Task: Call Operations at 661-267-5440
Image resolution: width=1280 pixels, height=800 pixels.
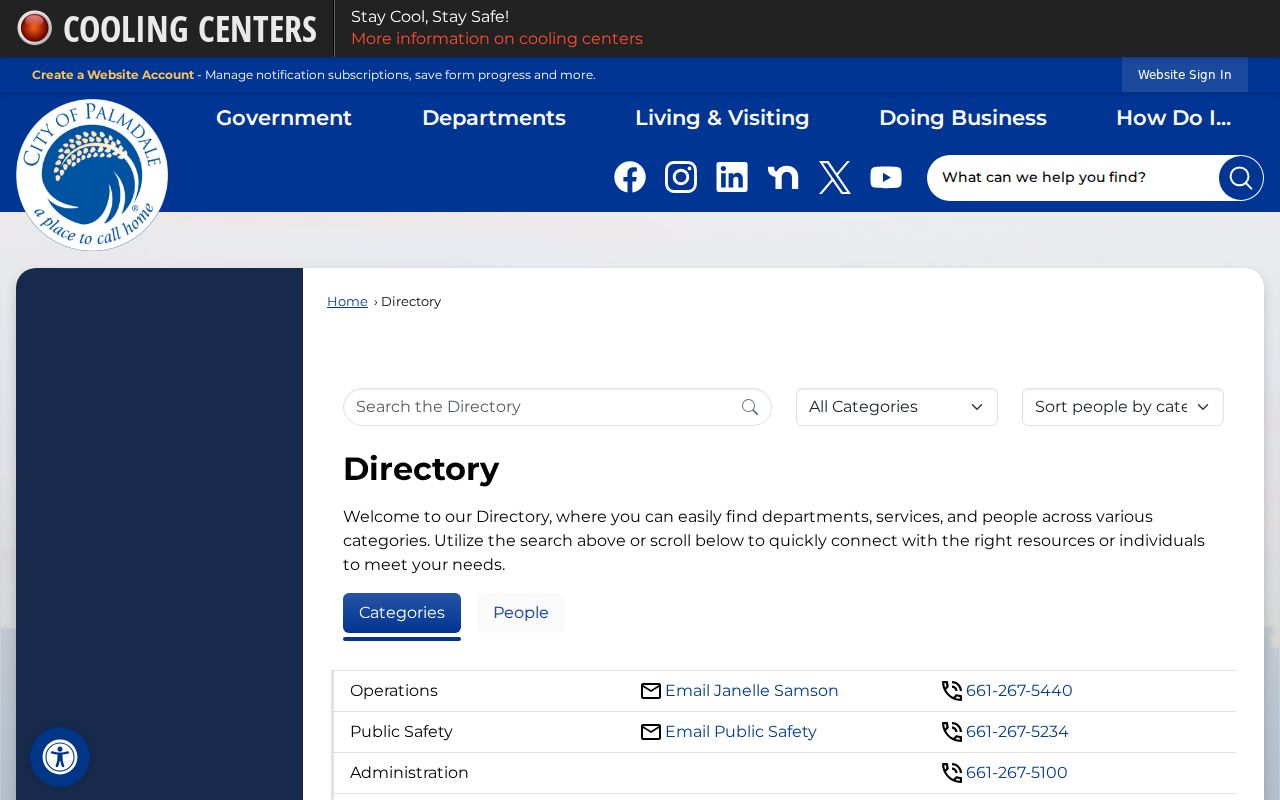Action: [x=1019, y=691]
